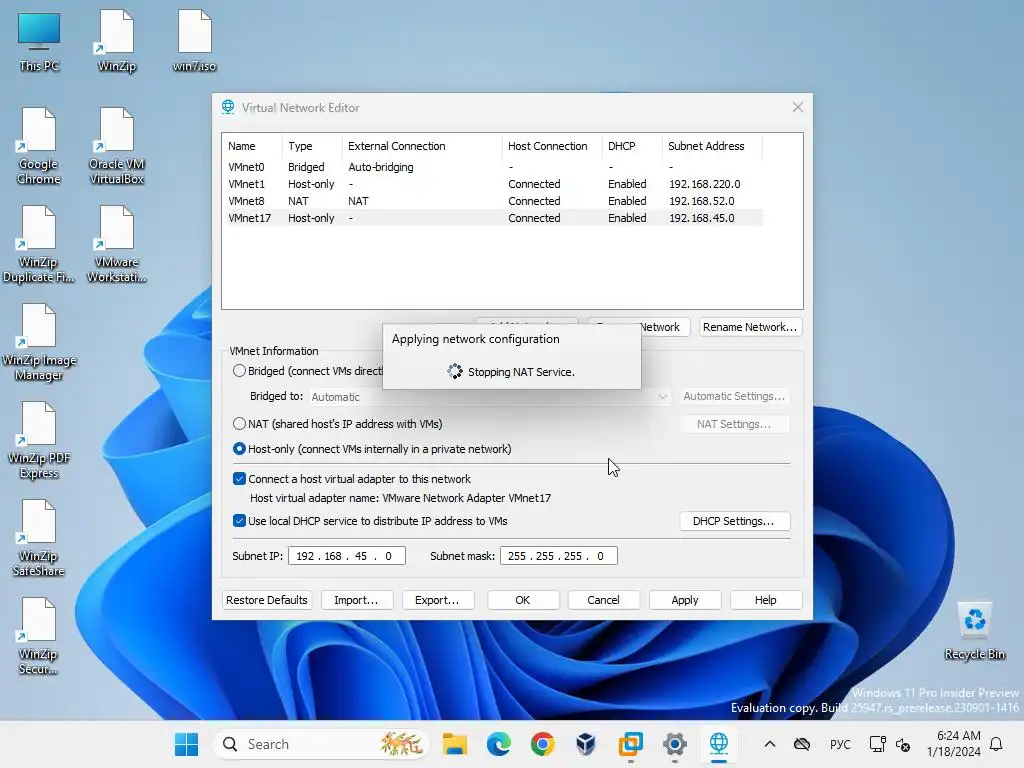The image size is (1024, 768).
Task: Click the cloud sync tray icon
Action: 802,744
